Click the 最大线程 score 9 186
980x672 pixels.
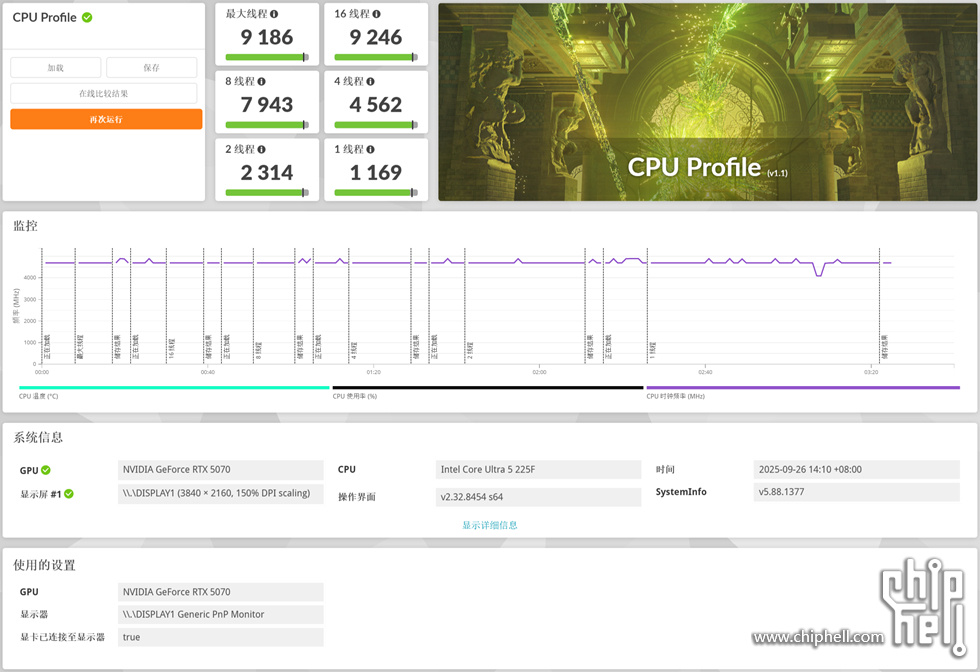[267, 37]
